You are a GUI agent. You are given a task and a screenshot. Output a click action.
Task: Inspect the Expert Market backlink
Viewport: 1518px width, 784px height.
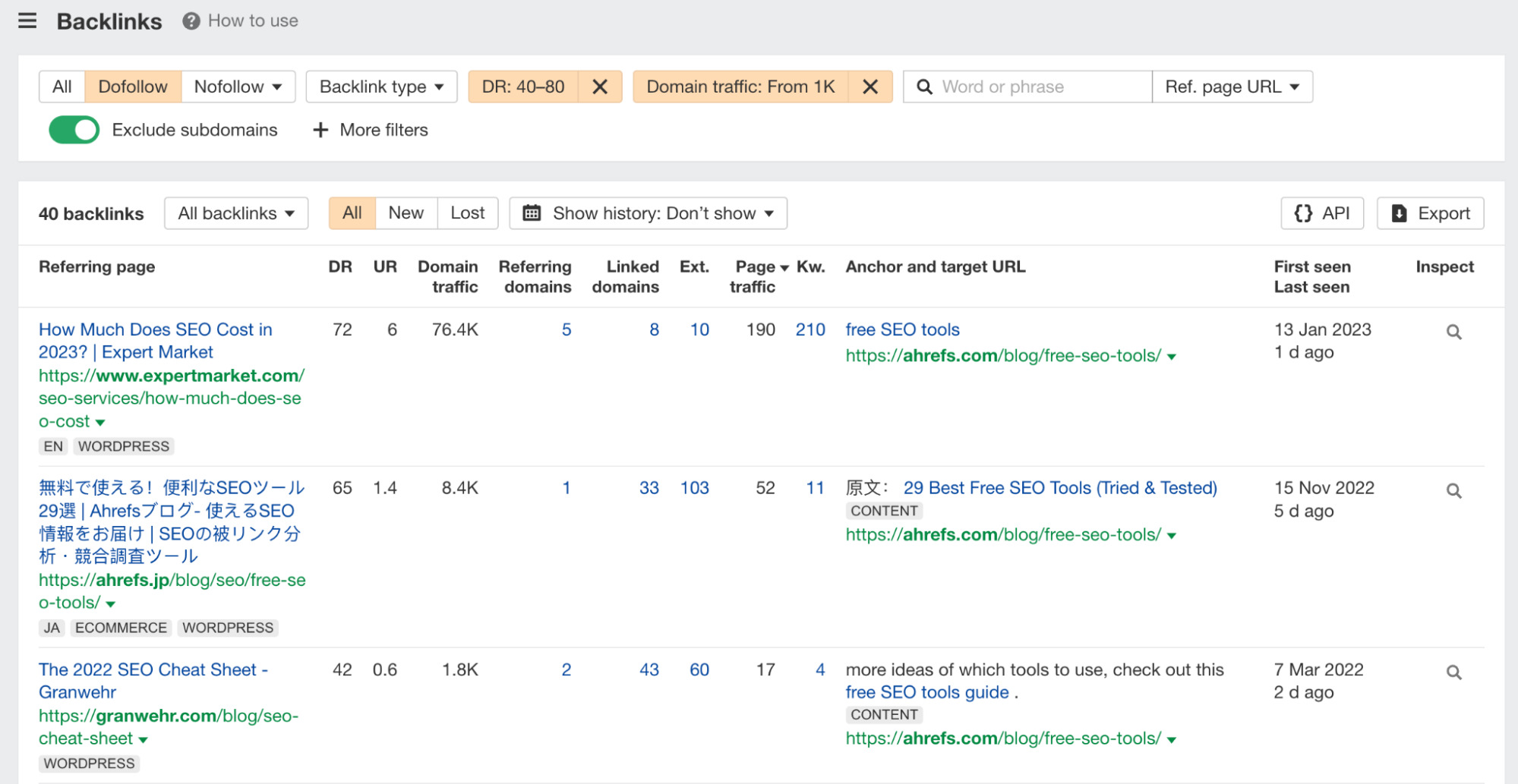click(x=1453, y=332)
